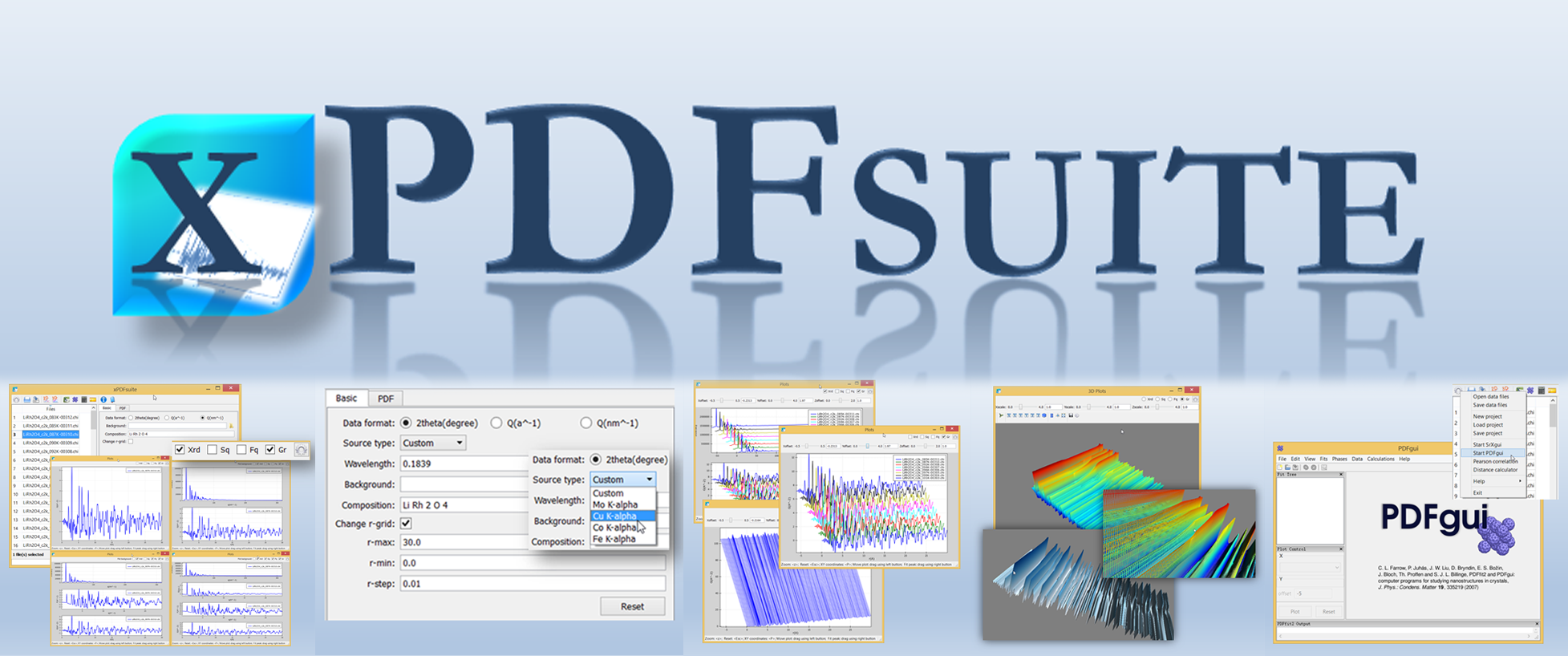Uncheck the enlarged Xrd checkbox

coord(180,450)
